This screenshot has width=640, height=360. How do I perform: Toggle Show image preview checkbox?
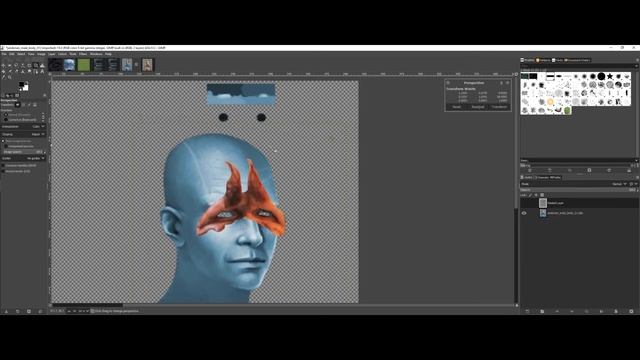click(x=3, y=141)
